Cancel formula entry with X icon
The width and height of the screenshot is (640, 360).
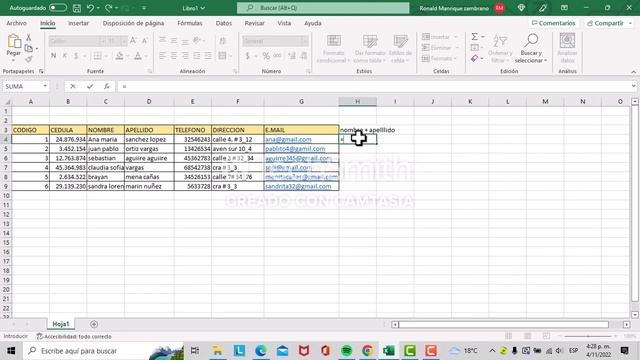coord(73,86)
